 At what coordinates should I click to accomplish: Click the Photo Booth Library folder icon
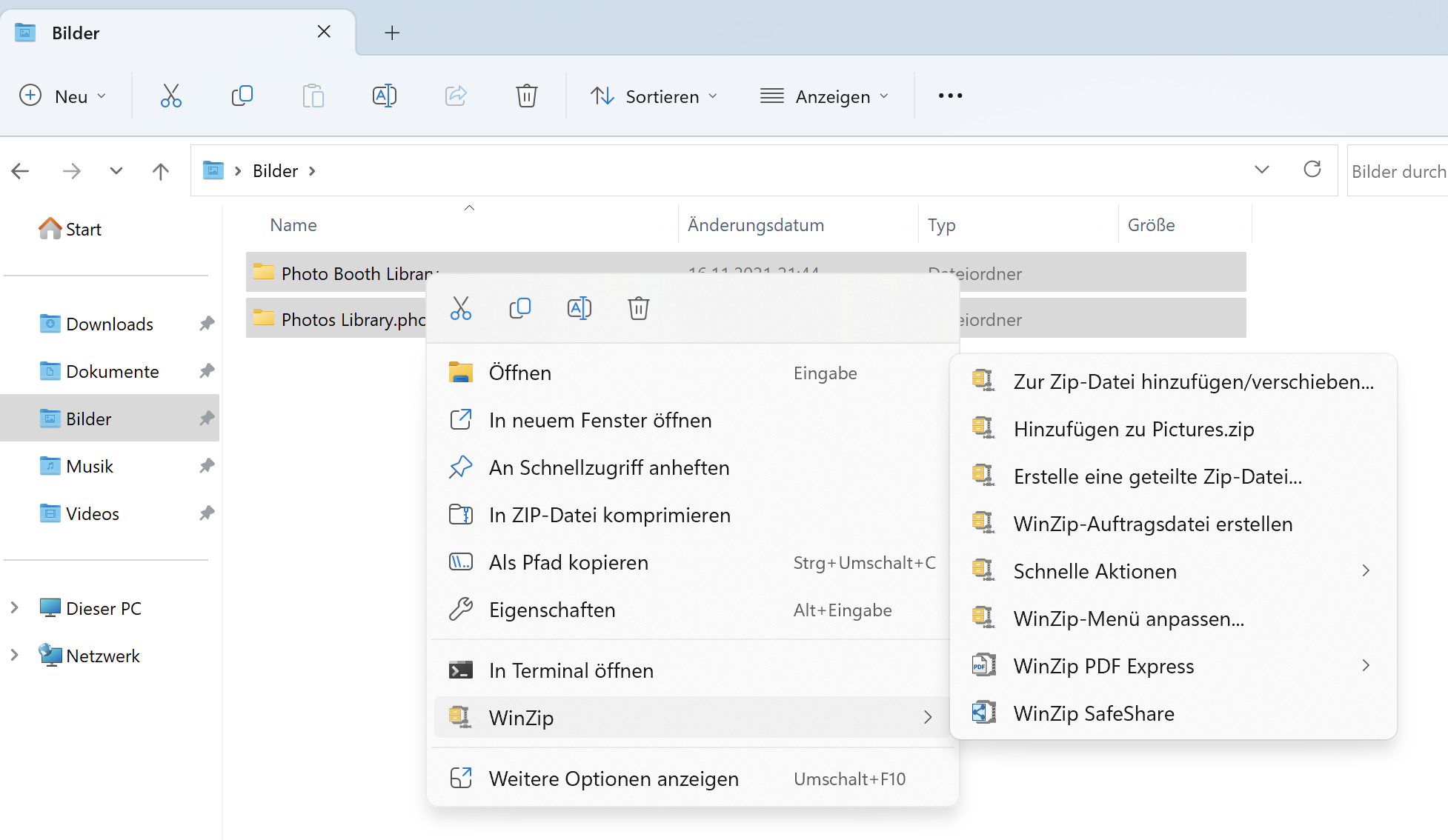tap(263, 272)
